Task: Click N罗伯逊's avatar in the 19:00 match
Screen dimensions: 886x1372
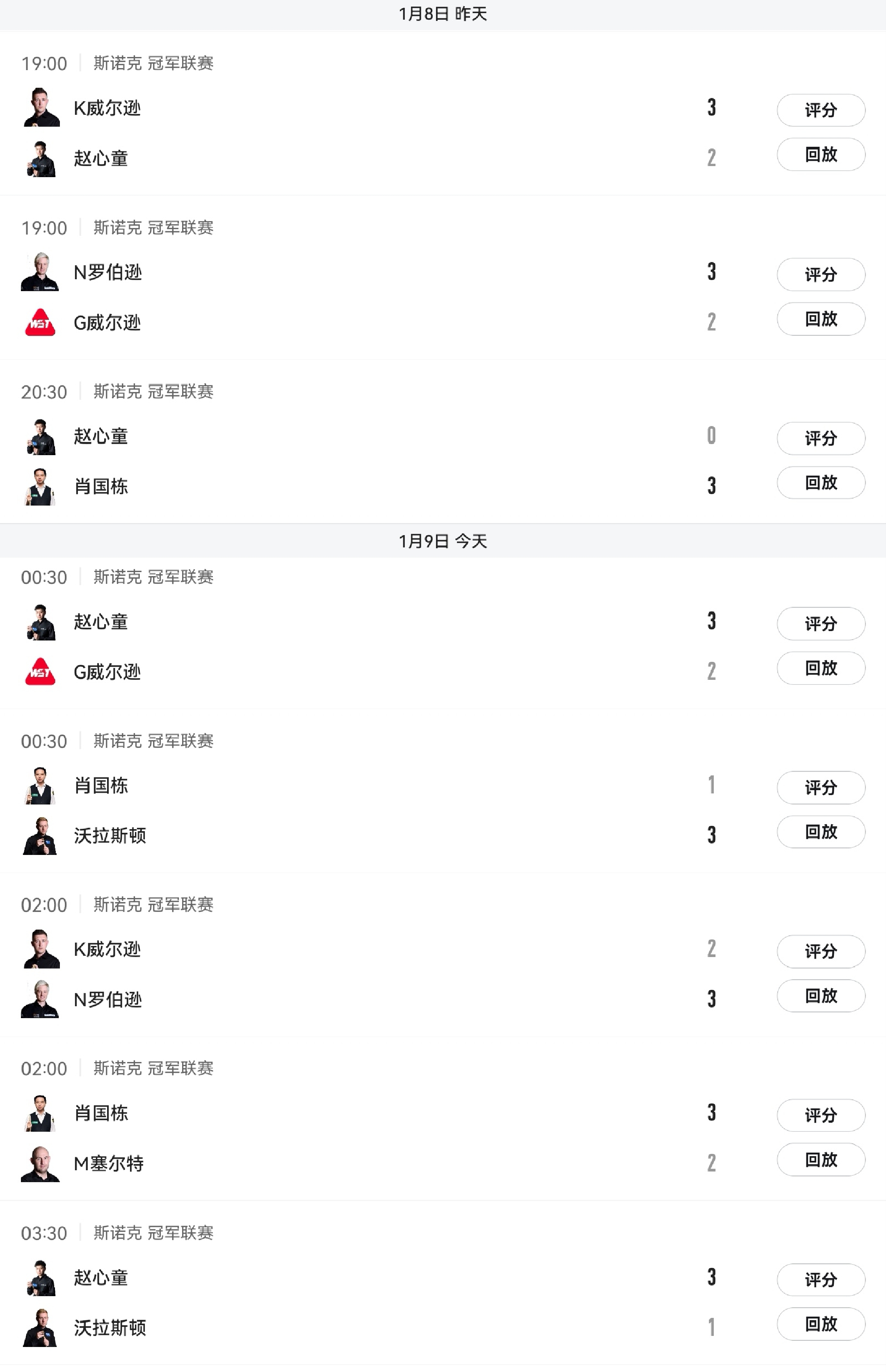Action: 40,272
